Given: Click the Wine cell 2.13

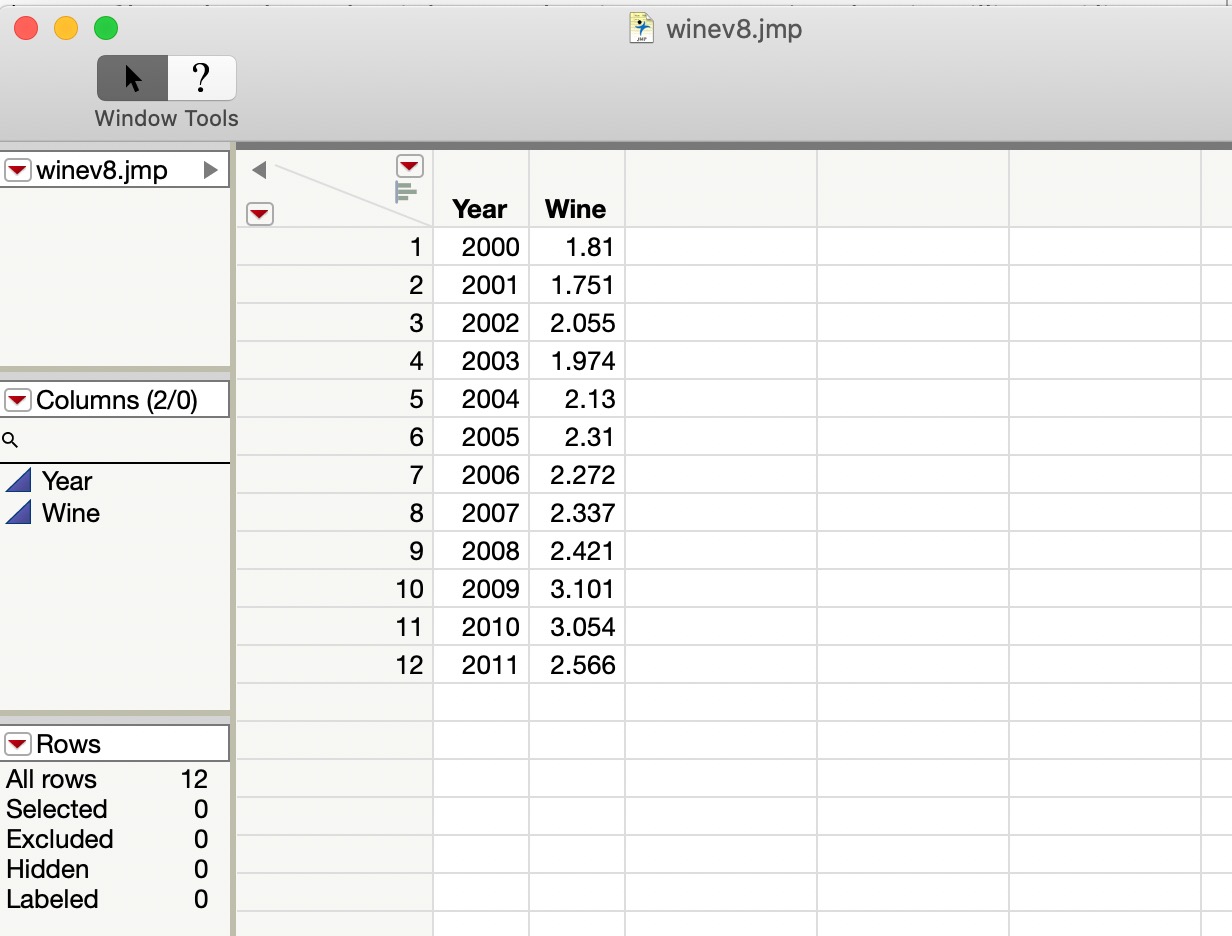Looking at the screenshot, I should click(577, 399).
